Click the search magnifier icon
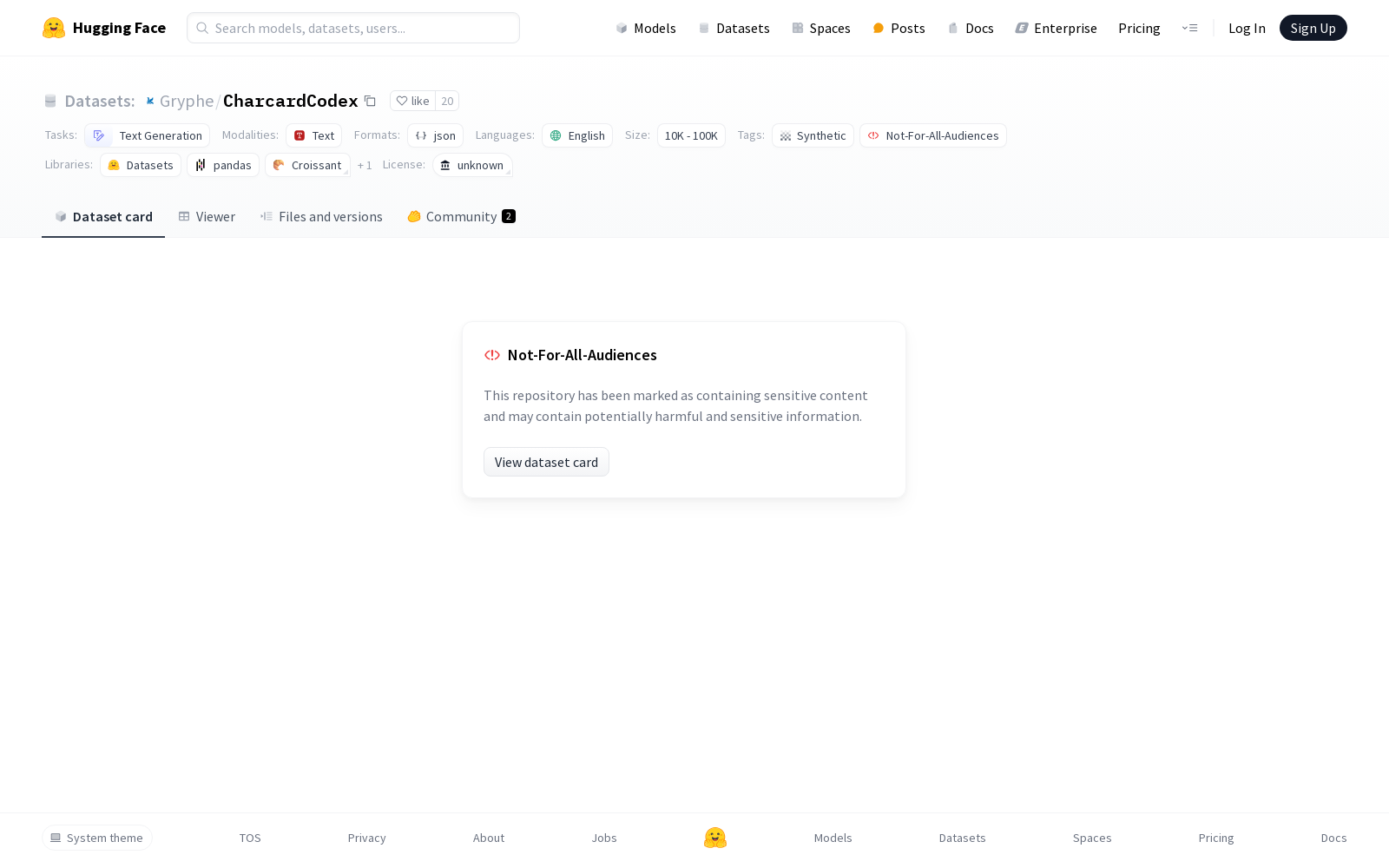The image size is (1389, 868). tap(202, 28)
